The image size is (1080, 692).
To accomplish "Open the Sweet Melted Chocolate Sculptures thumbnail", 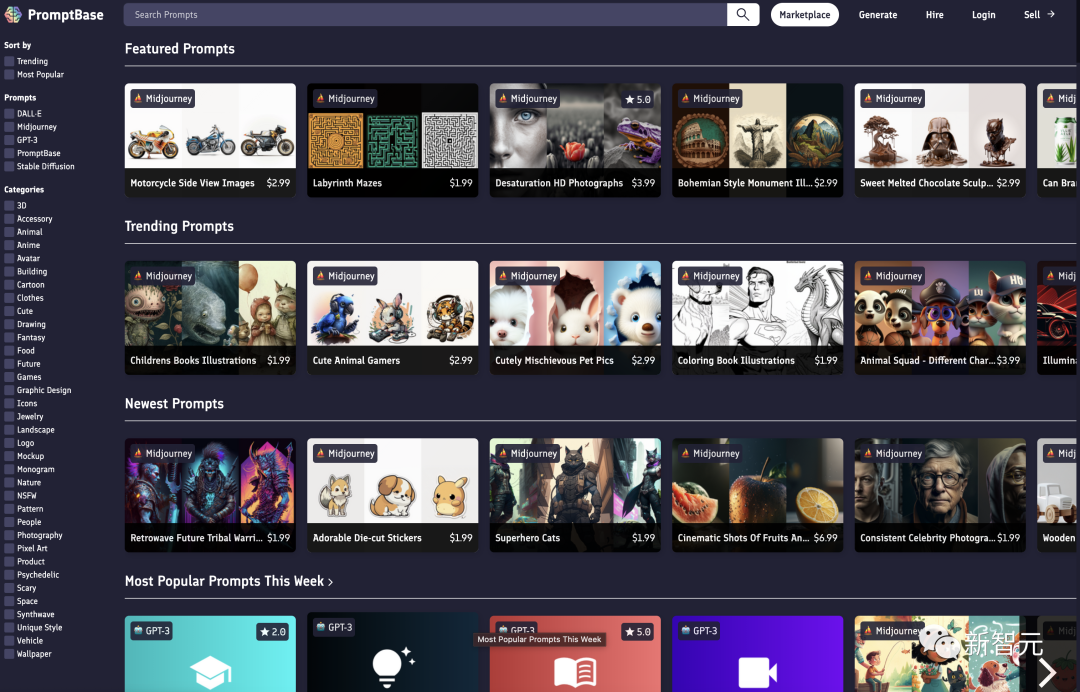I will [x=940, y=126].
